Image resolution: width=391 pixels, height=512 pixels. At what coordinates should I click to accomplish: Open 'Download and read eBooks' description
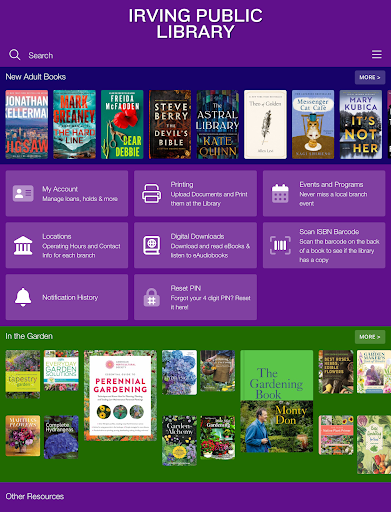pos(210,251)
